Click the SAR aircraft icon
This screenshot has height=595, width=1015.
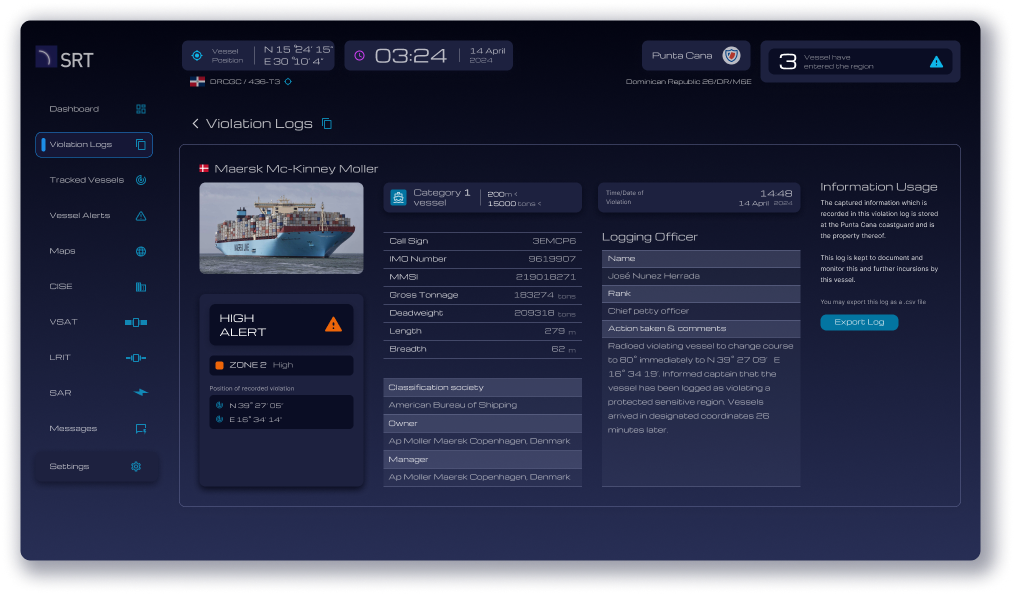140,392
